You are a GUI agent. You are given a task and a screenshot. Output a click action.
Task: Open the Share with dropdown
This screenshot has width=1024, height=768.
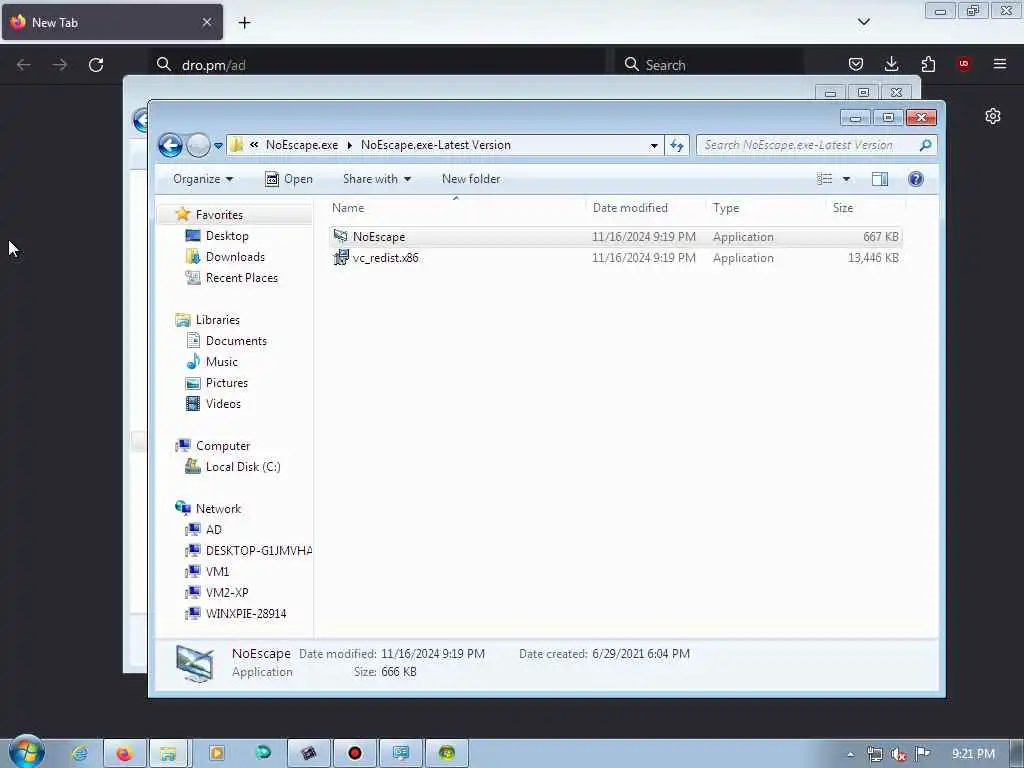(377, 179)
